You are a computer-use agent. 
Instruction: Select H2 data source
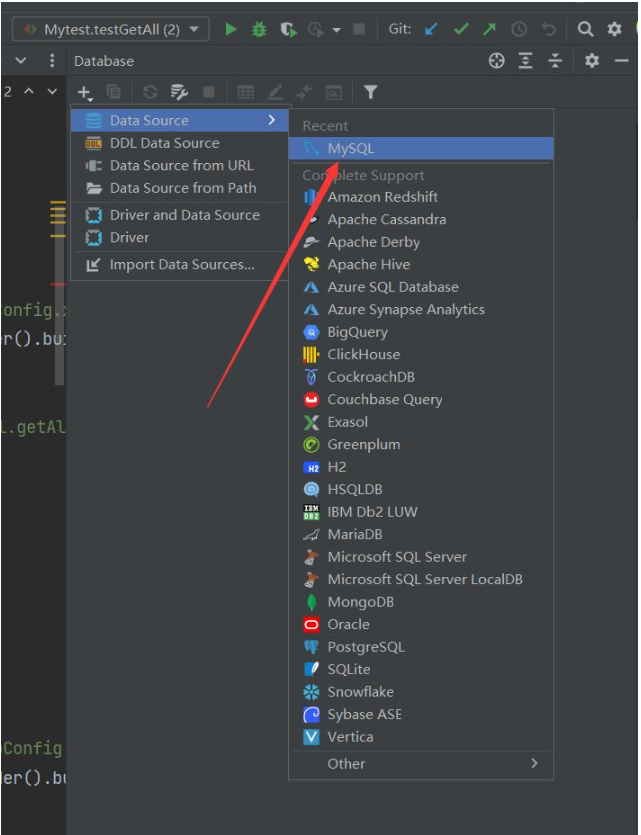click(421, 467)
